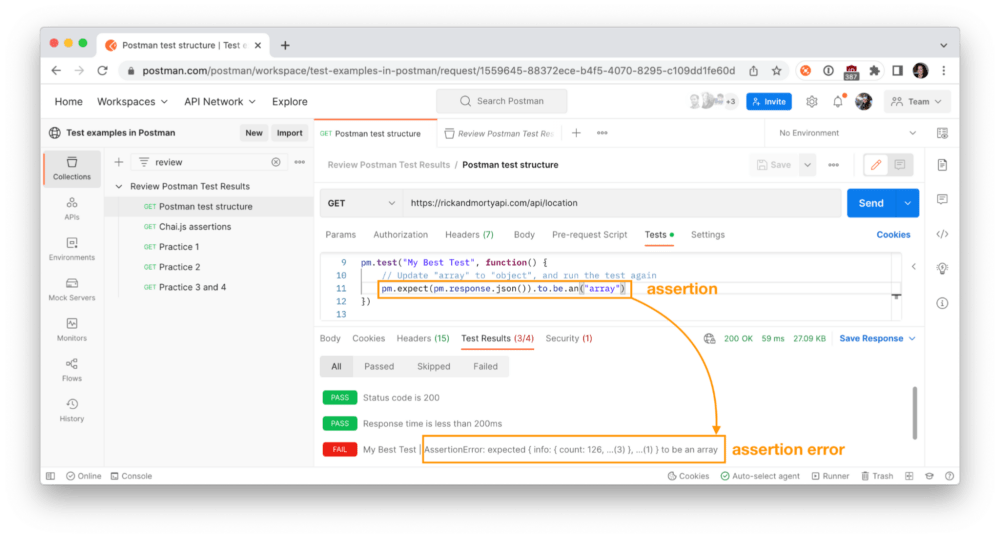Open the notifications bell
Screen dimensions: 1000x538
(838, 101)
